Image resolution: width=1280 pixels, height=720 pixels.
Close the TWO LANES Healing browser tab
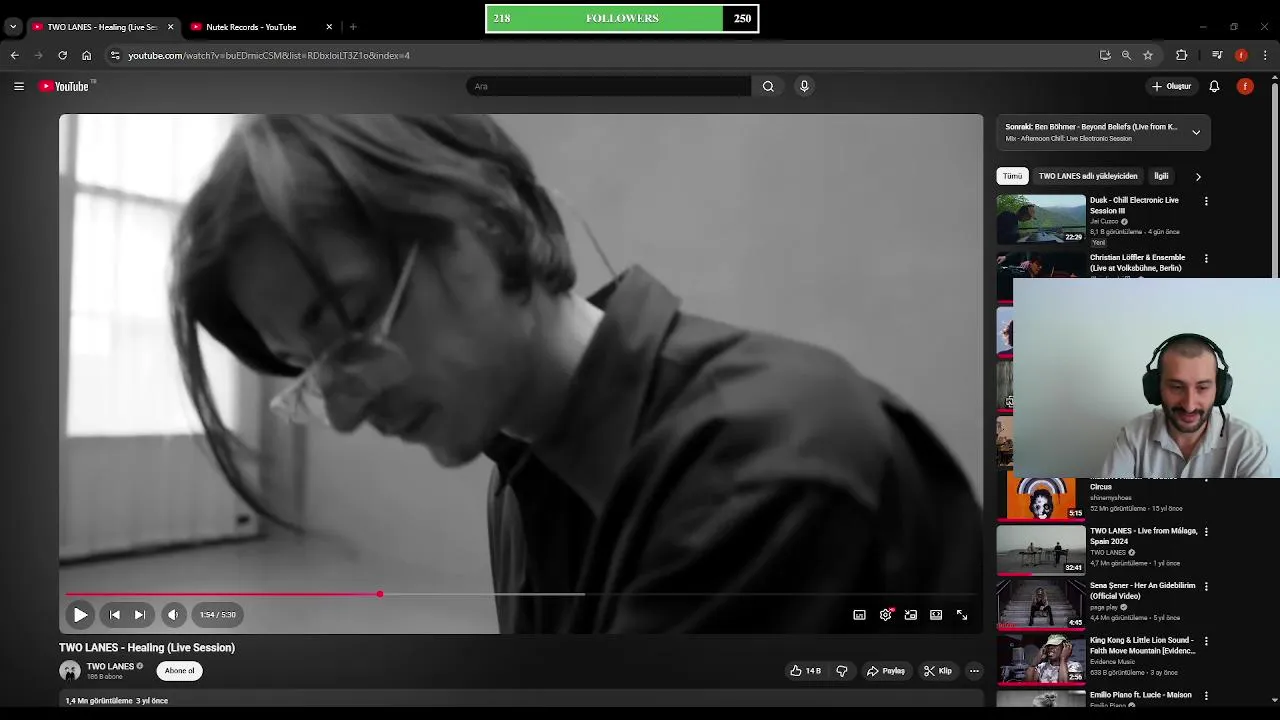point(170,27)
